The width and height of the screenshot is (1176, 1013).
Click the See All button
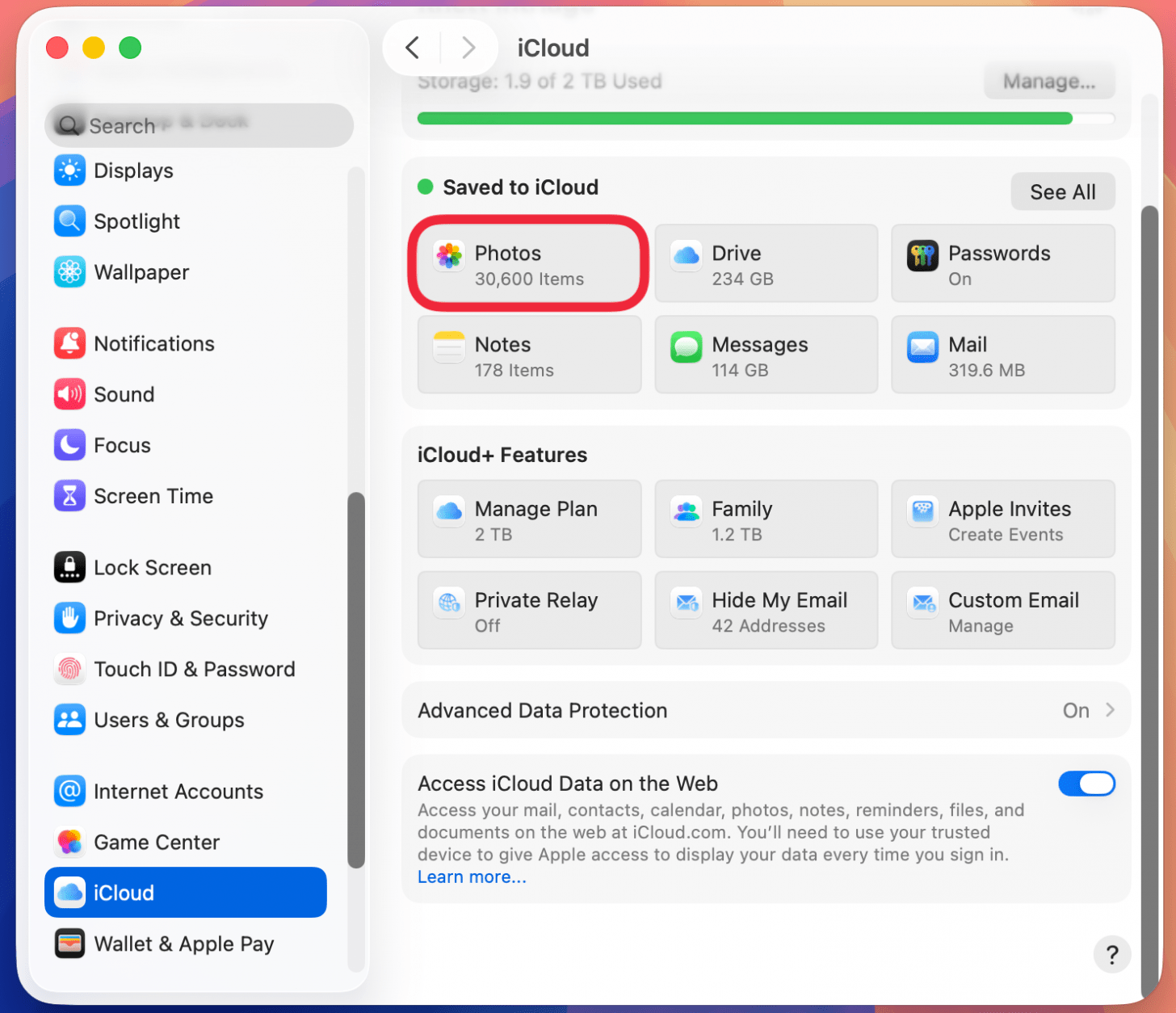(1062, 192)
